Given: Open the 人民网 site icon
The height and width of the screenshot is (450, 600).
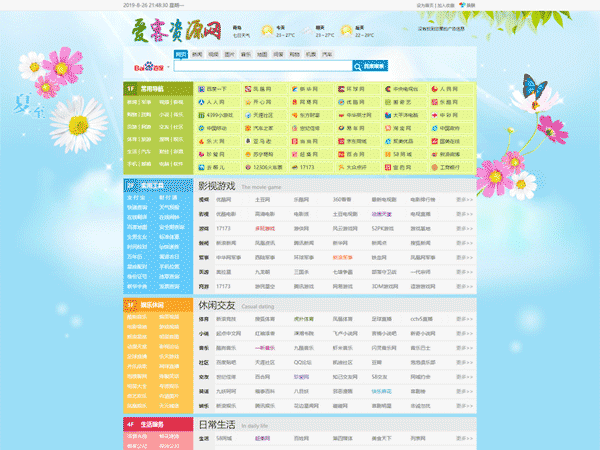Looking at the screenshot, I should tap(432, 89).
